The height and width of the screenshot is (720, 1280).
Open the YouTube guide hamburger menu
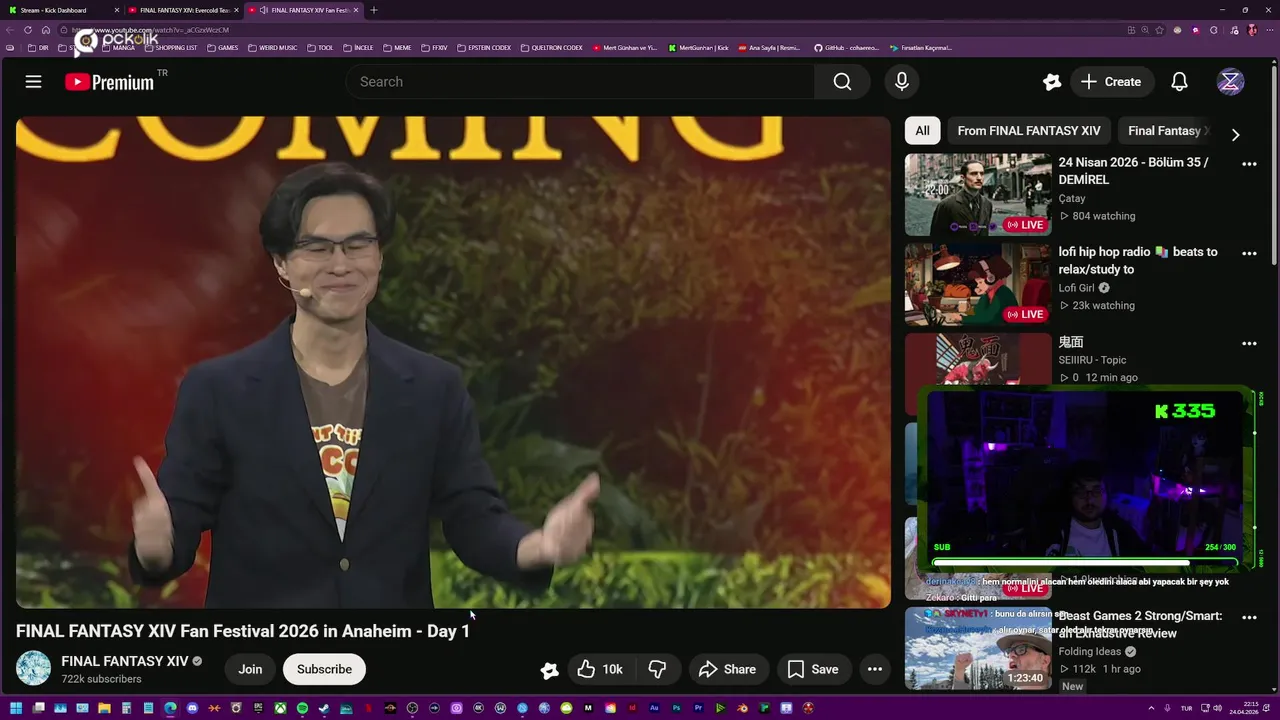click(x=33, y=82)
